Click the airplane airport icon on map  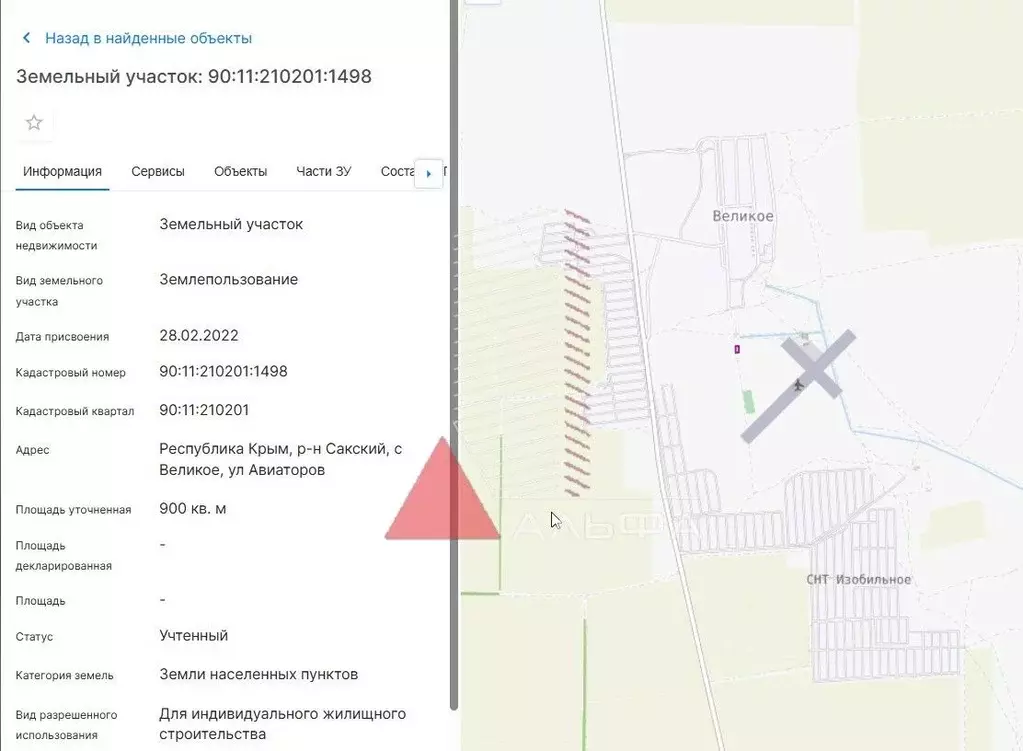[x=797, y=385]
